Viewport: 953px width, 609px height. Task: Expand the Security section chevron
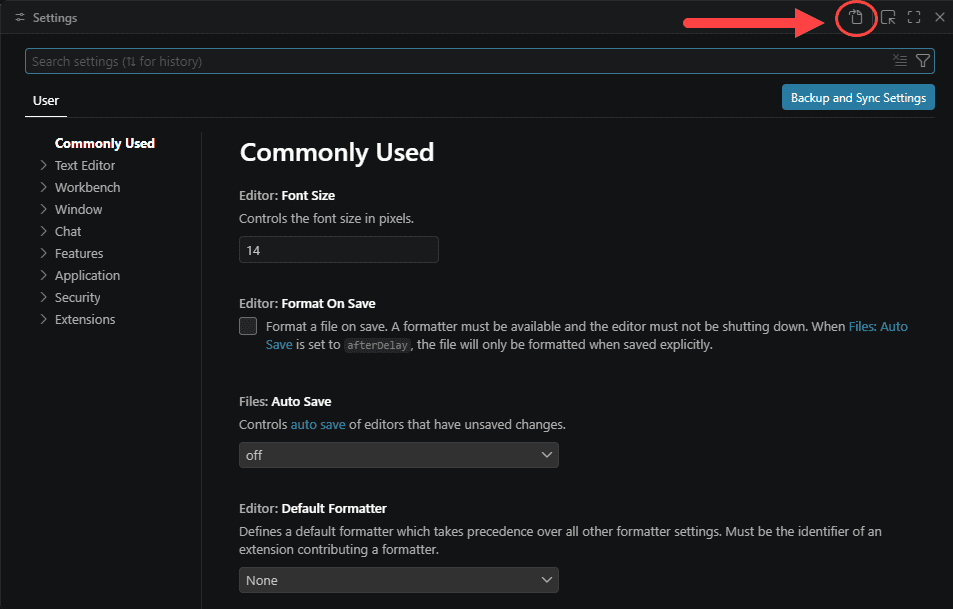pyautogui.click(x=43, y=297)
